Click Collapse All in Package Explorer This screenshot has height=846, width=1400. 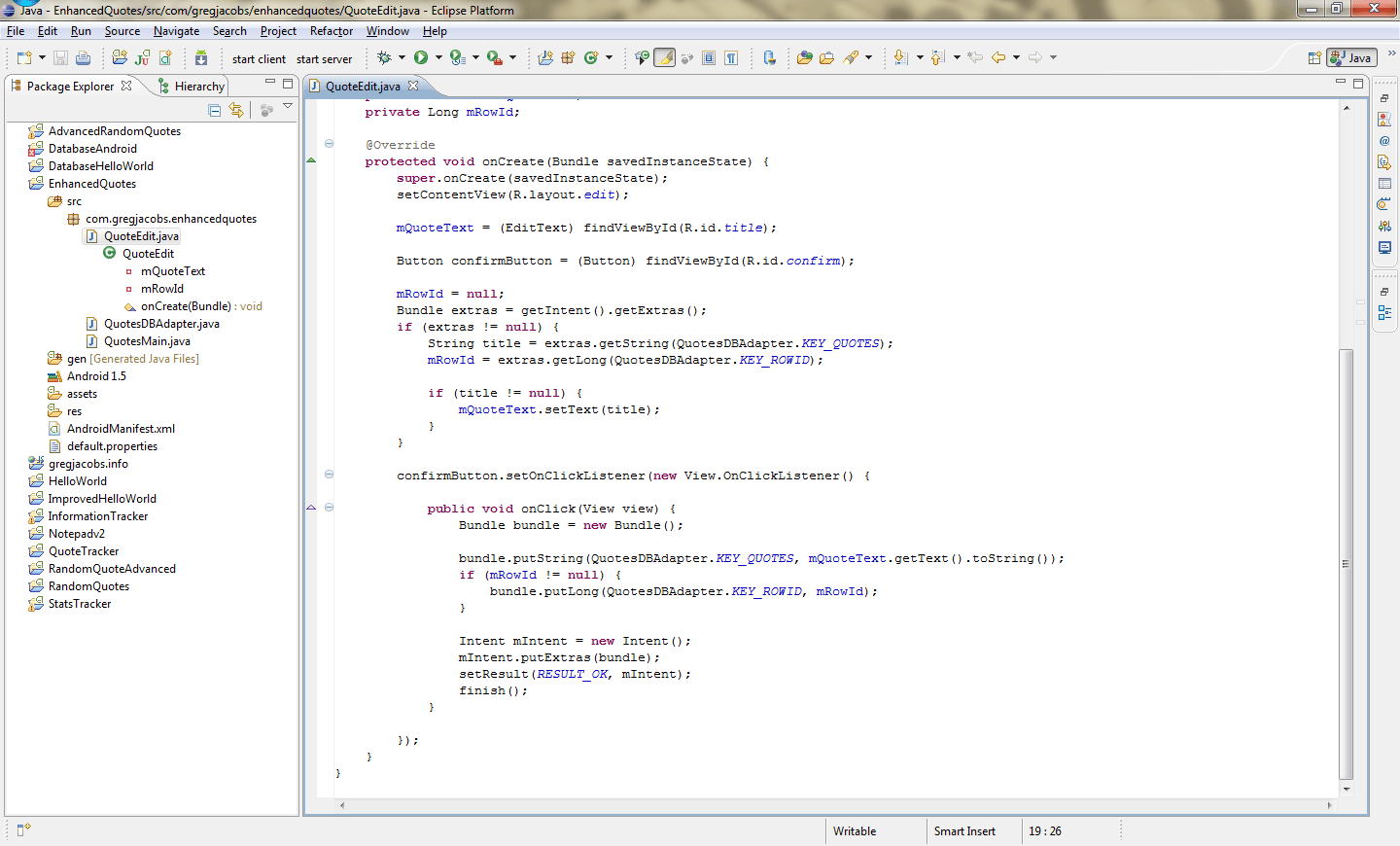[215, 111]
